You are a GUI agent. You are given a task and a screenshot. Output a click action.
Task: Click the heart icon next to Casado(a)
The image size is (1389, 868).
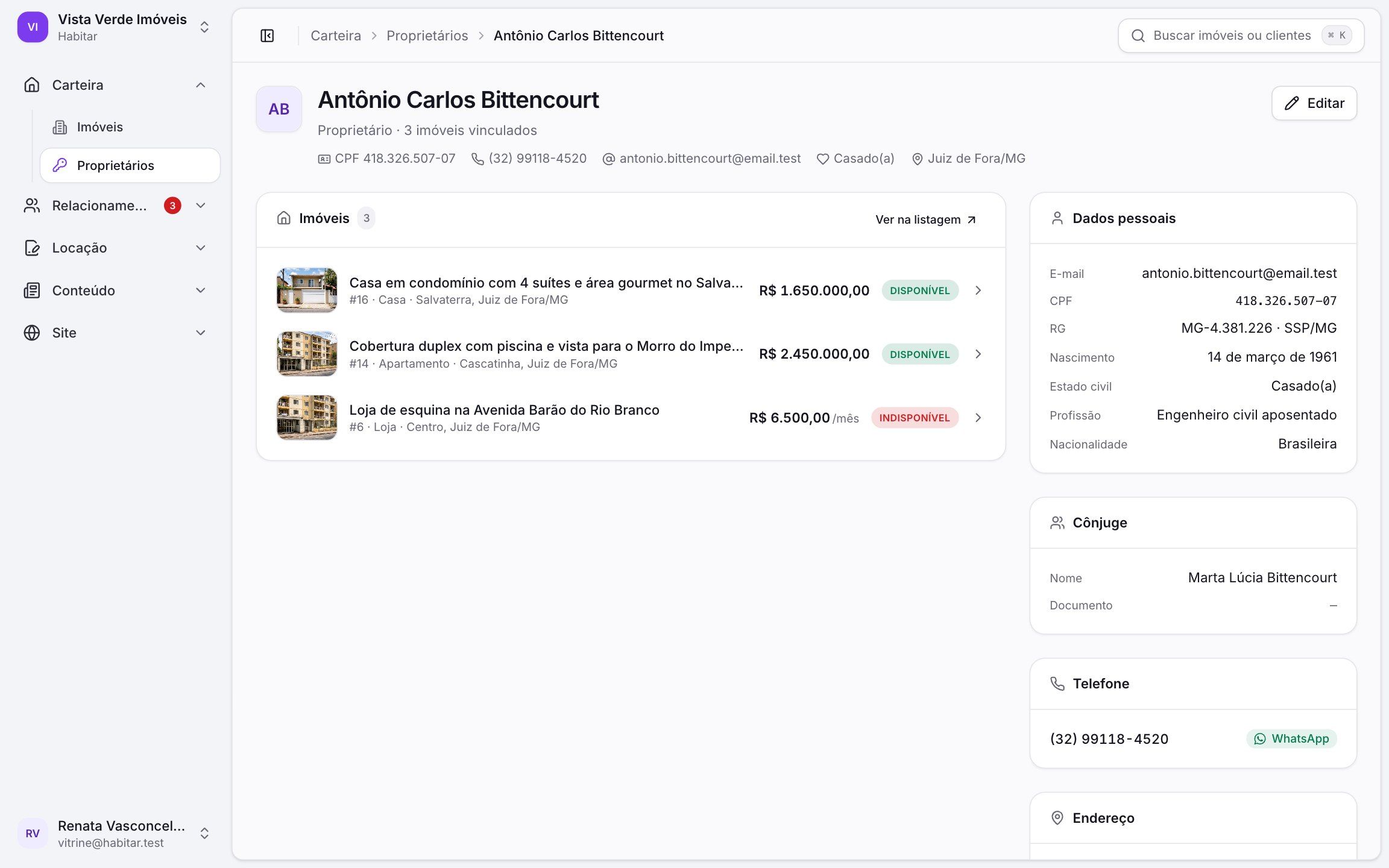pos(822,159)
